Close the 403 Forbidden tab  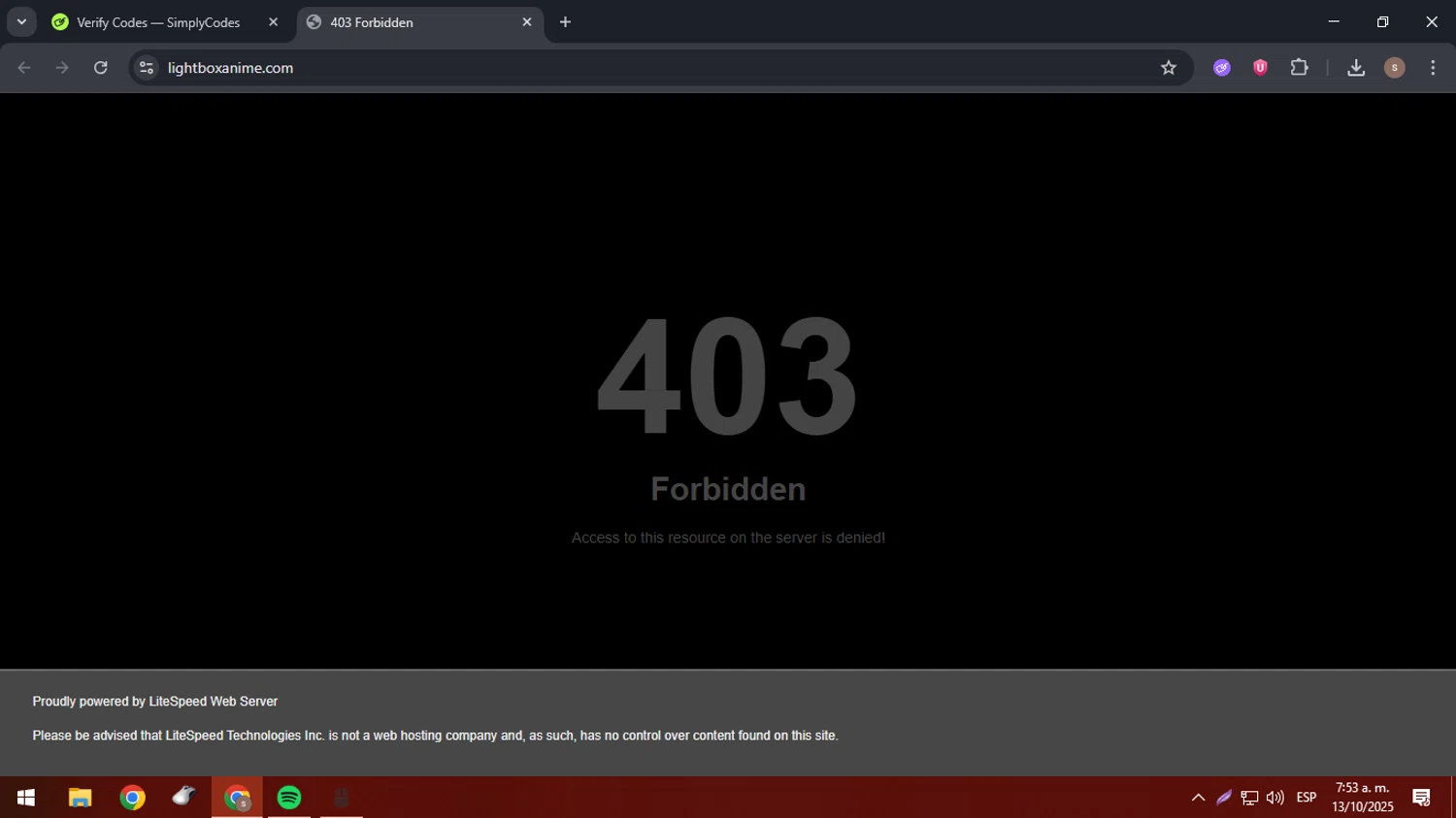(x=527, y=22)
